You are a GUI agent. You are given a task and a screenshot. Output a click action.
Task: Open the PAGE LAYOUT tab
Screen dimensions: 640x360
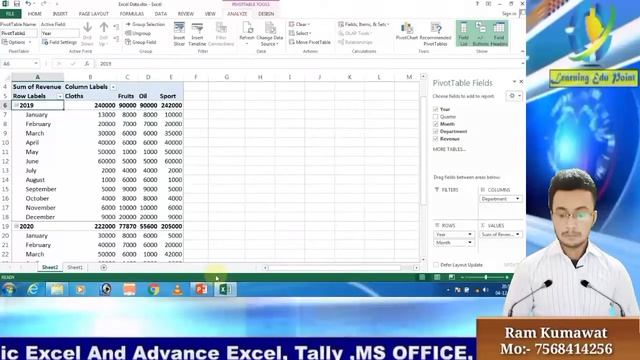click(93, 14)
